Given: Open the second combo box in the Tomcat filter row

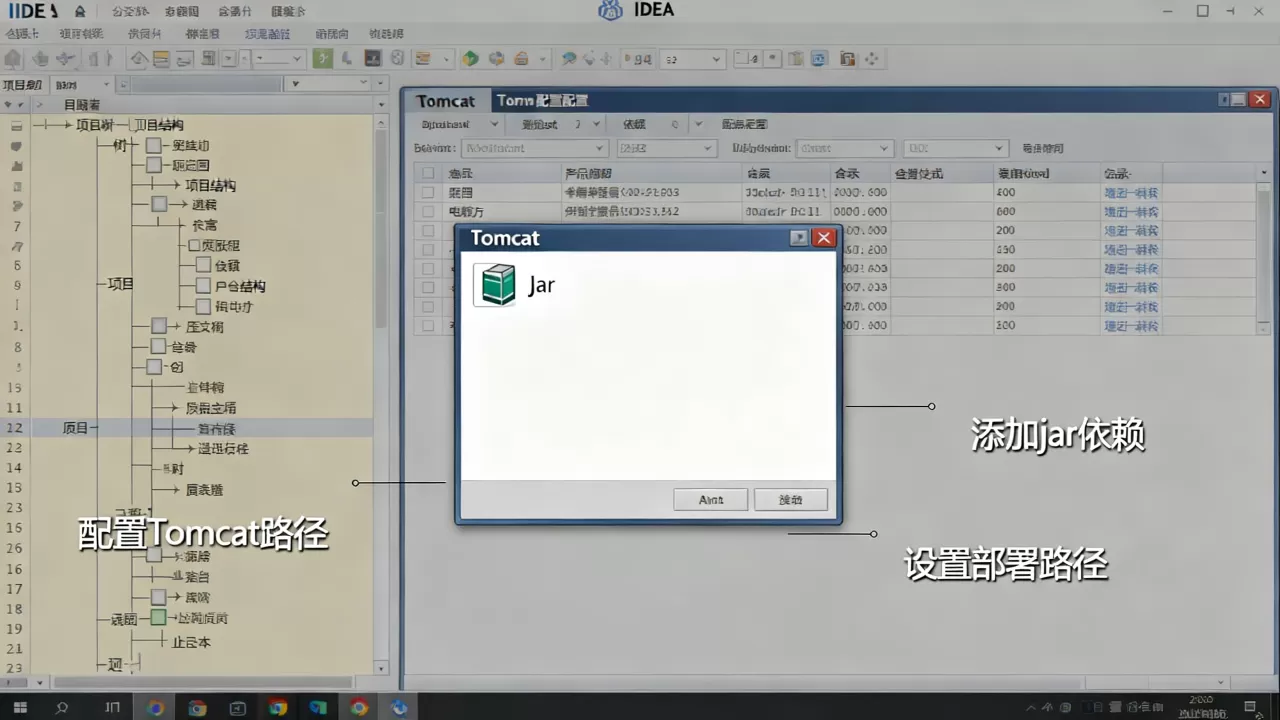Looking at the screenshot, I should [666, 148].
